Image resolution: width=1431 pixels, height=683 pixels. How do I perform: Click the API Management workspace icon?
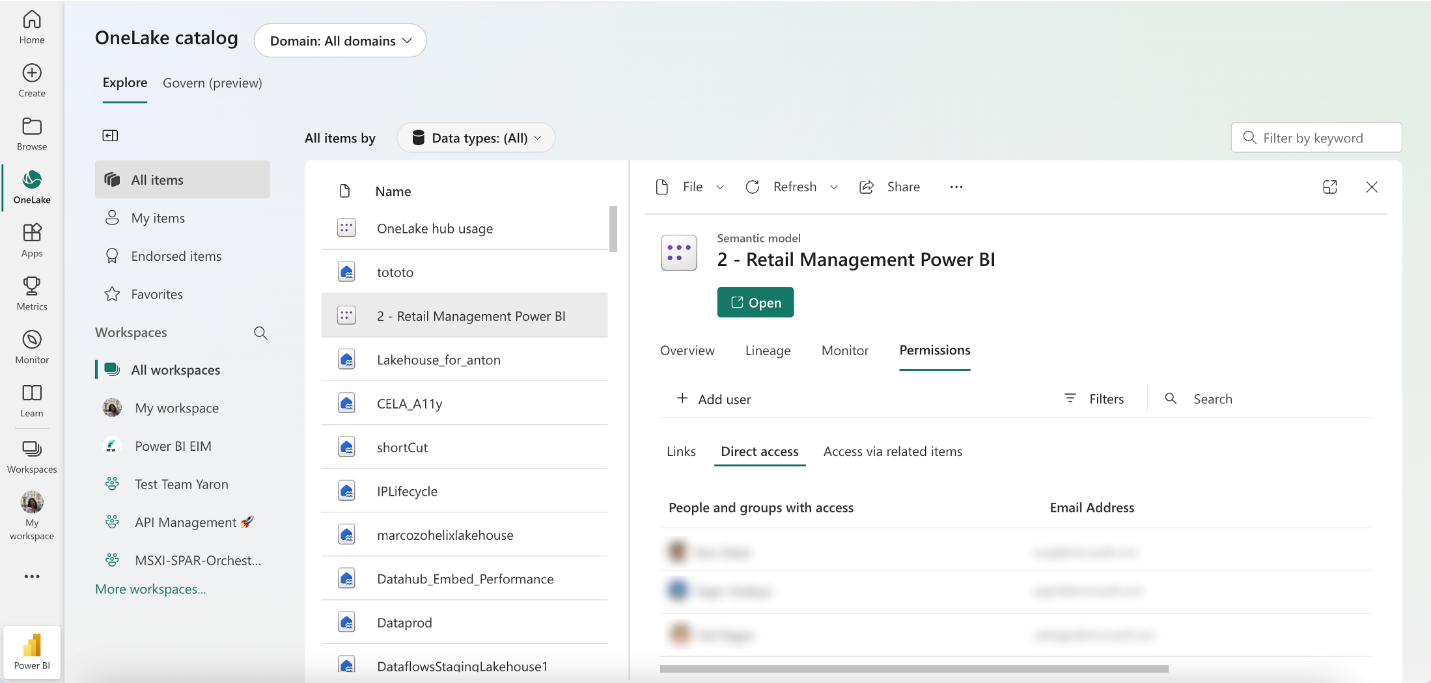click(113, 522)
